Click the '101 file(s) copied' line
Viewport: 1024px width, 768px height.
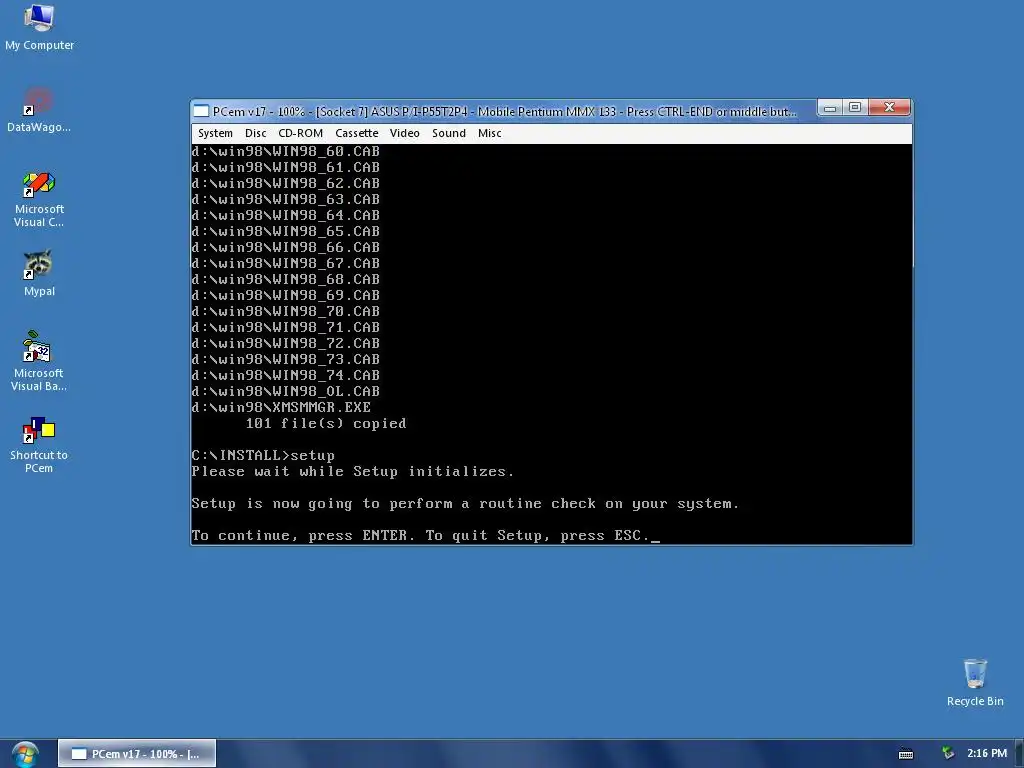325,423
